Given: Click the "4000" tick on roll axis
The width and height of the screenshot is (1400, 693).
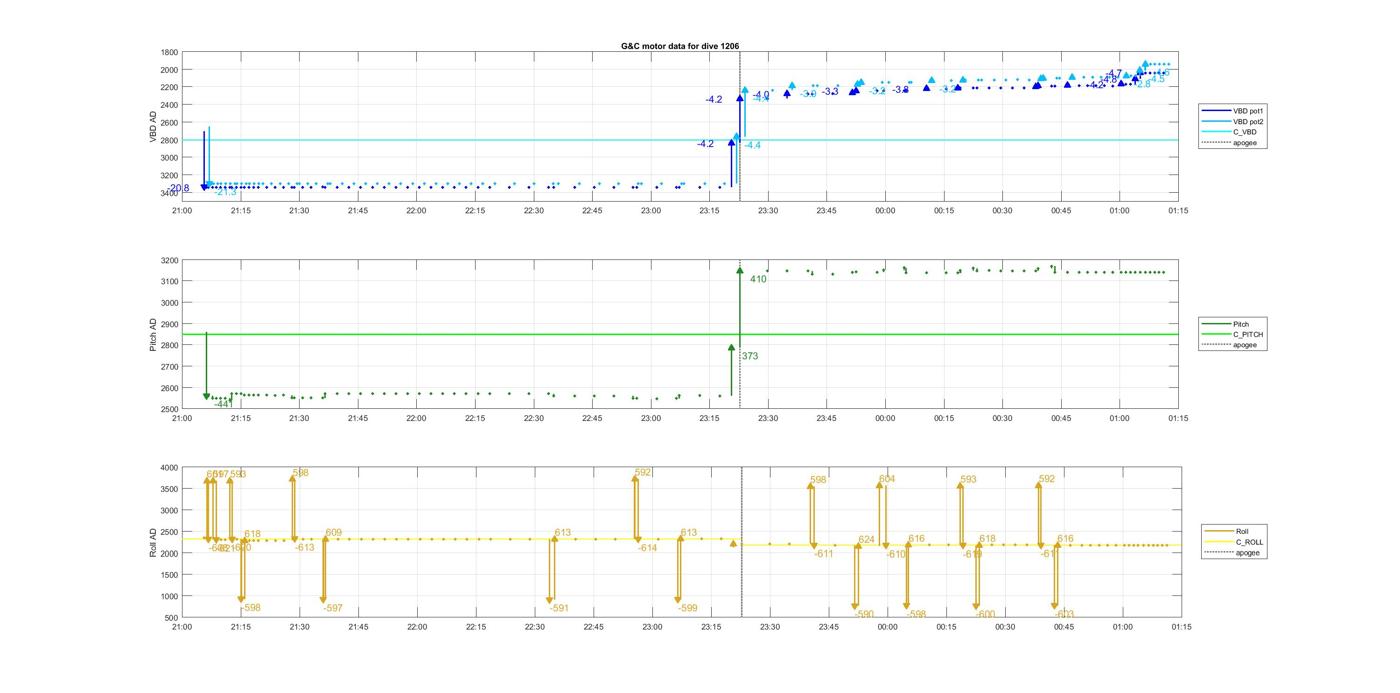Looking at the screenshot, I should click(169, 468).
